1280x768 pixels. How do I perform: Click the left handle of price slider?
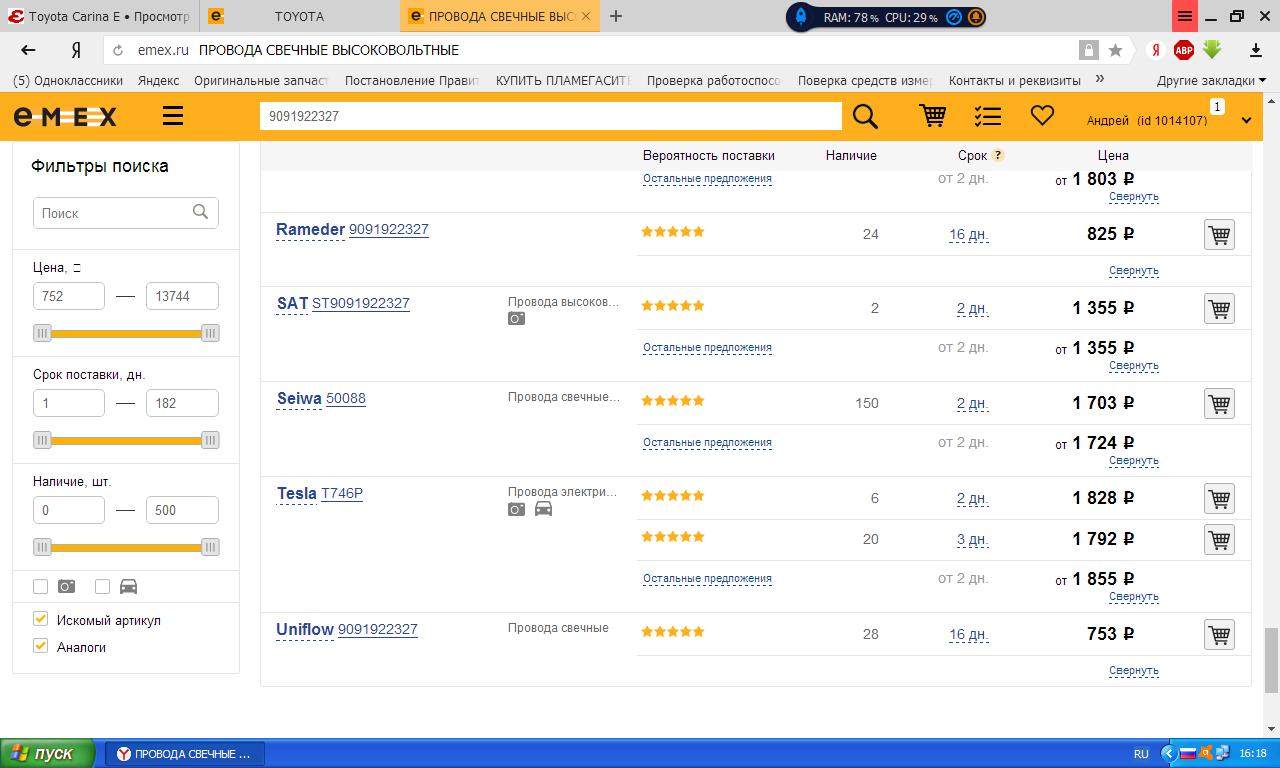[42, 333]
